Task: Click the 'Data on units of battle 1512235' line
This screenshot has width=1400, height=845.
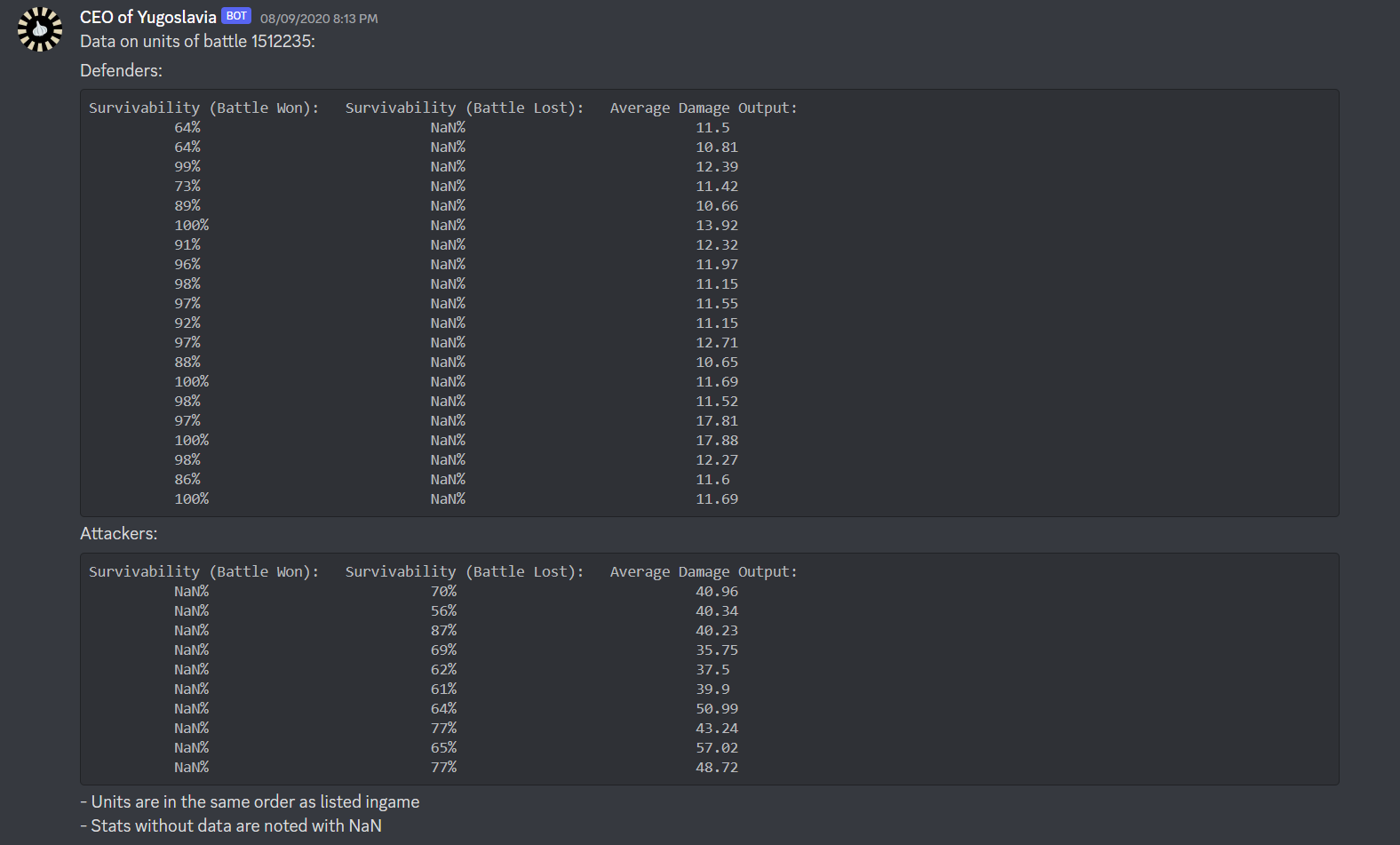Action: (x=197, y=41)
